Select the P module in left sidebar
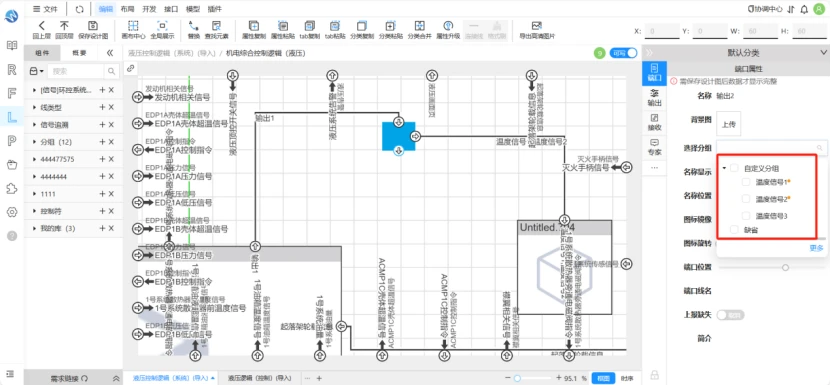 [12, 141]
